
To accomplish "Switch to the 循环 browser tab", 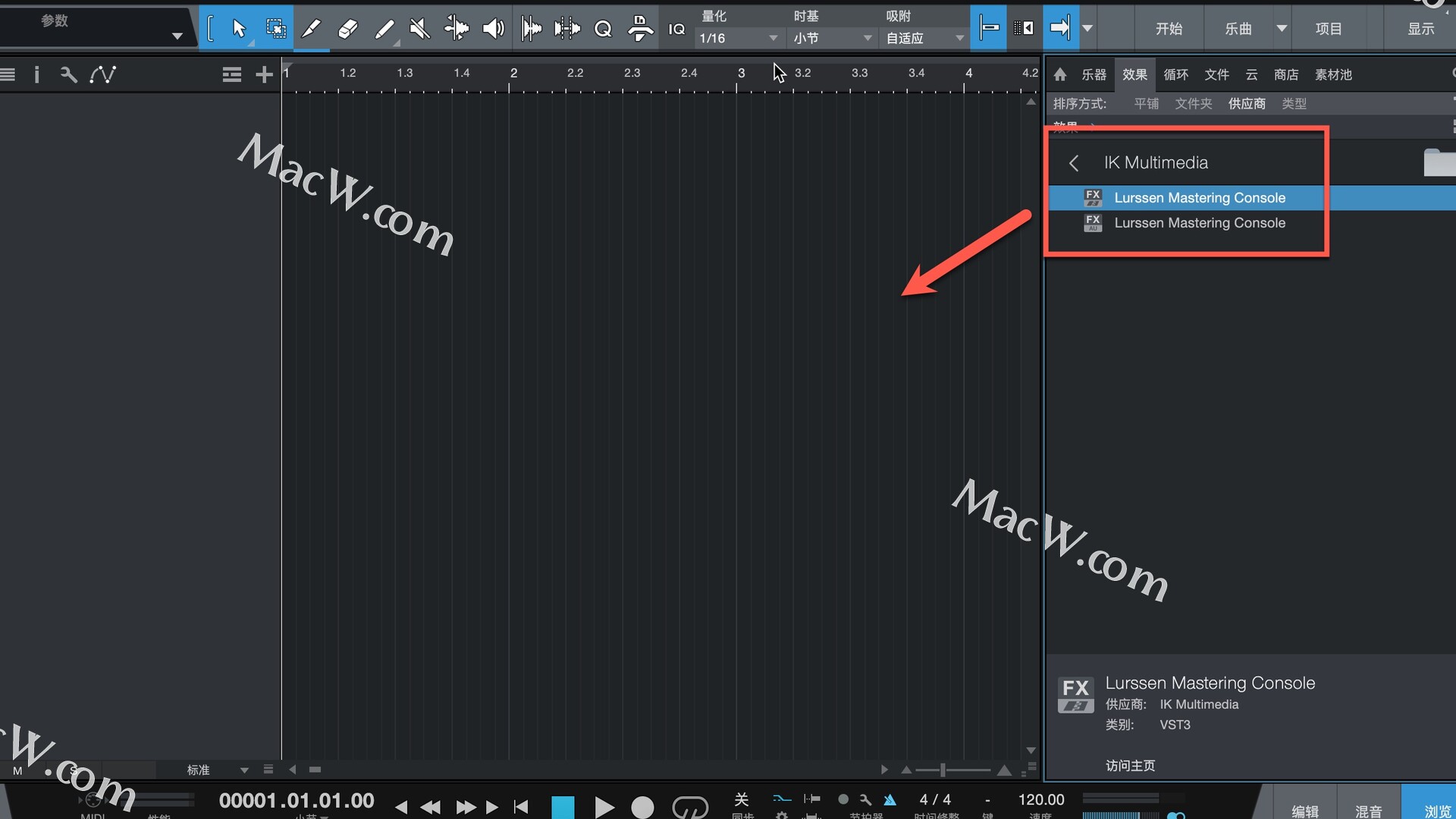I will 1175,74.
